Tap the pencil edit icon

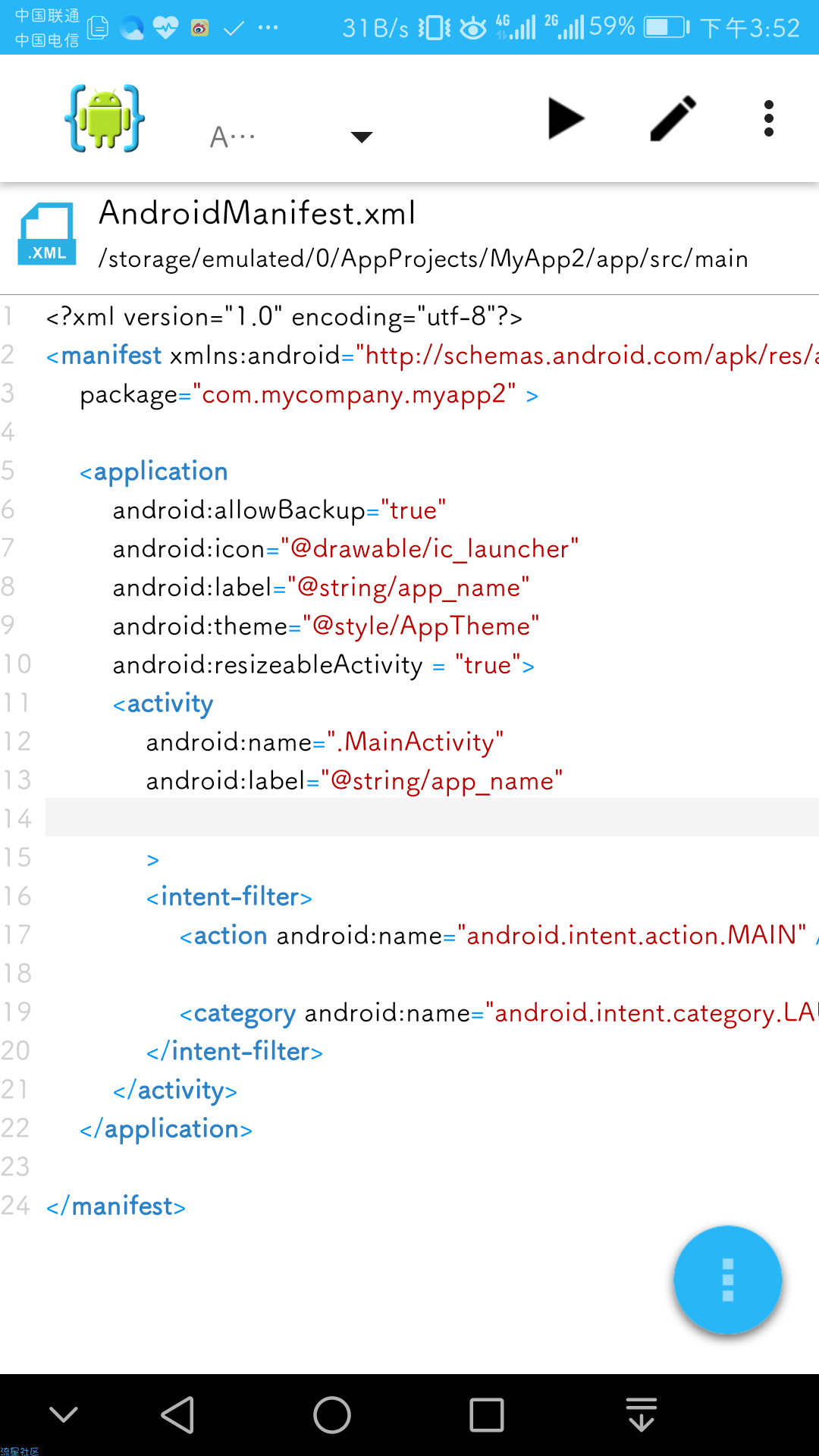click(x=673, y=119)
